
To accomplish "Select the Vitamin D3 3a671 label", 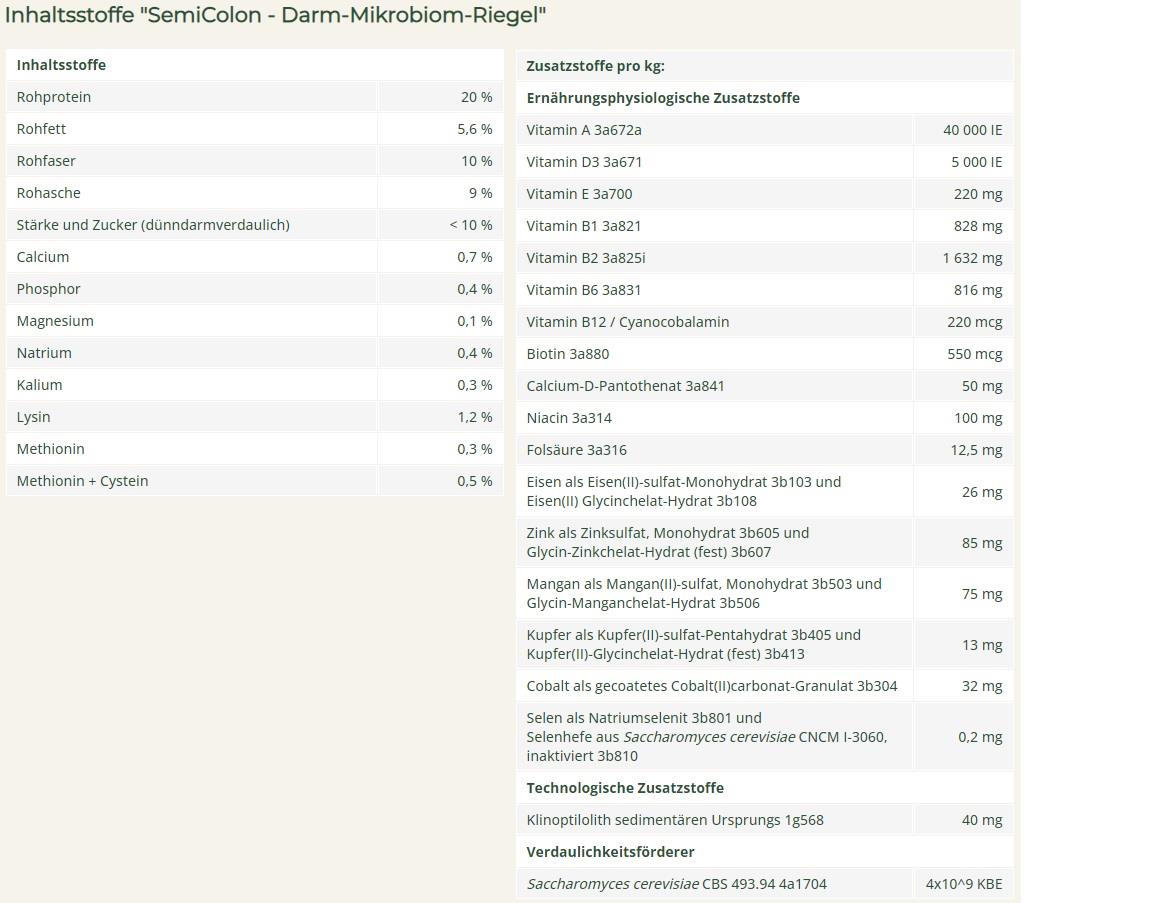I will 584,162.
